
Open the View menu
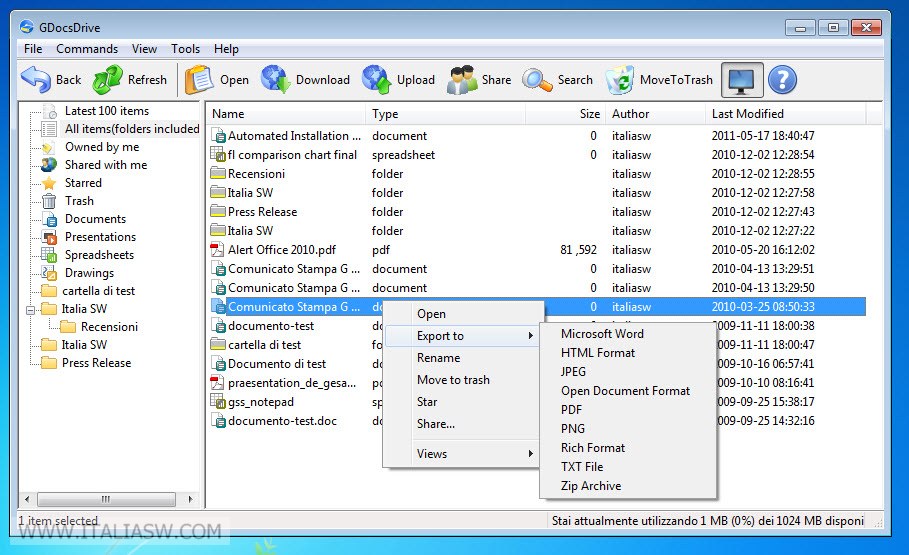(x=144, y=49)
